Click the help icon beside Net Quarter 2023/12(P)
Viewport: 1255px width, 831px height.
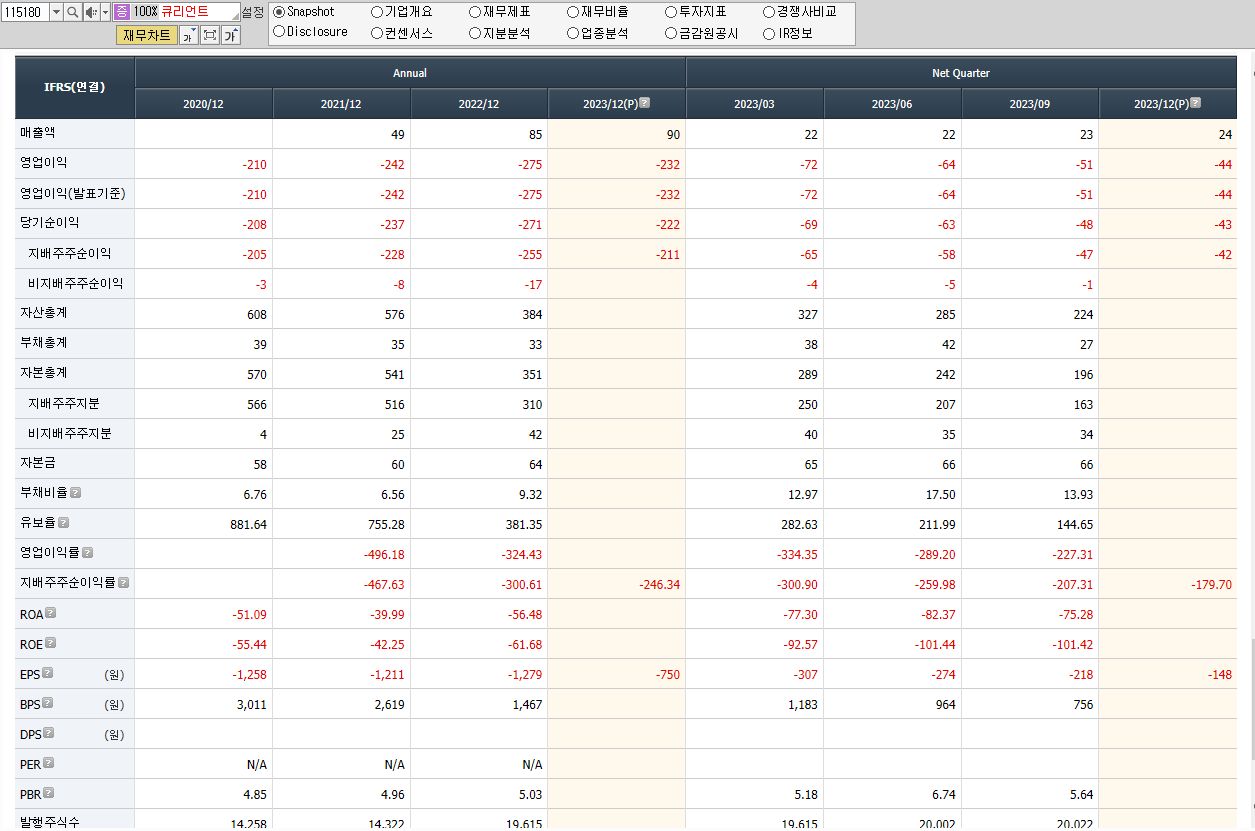point(1196,102)
